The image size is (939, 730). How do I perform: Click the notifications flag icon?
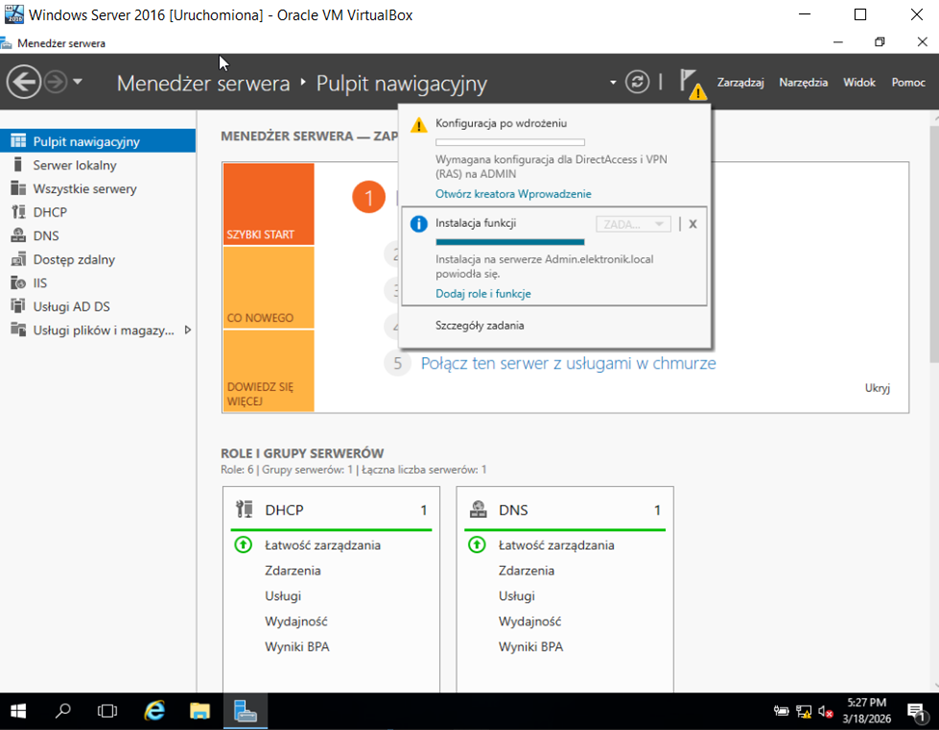[690, 82]
